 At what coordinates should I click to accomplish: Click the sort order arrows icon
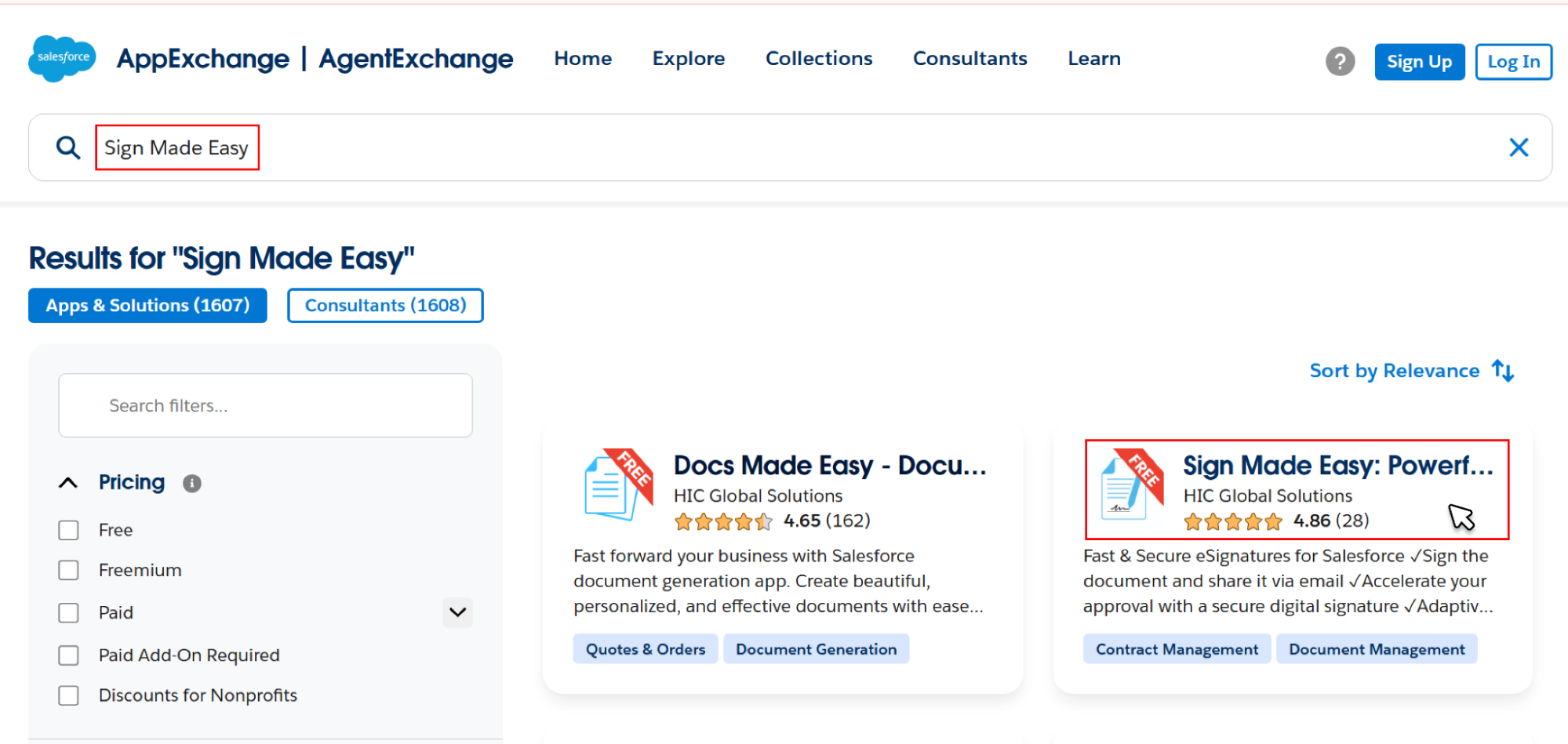[x=1503, y=371]
